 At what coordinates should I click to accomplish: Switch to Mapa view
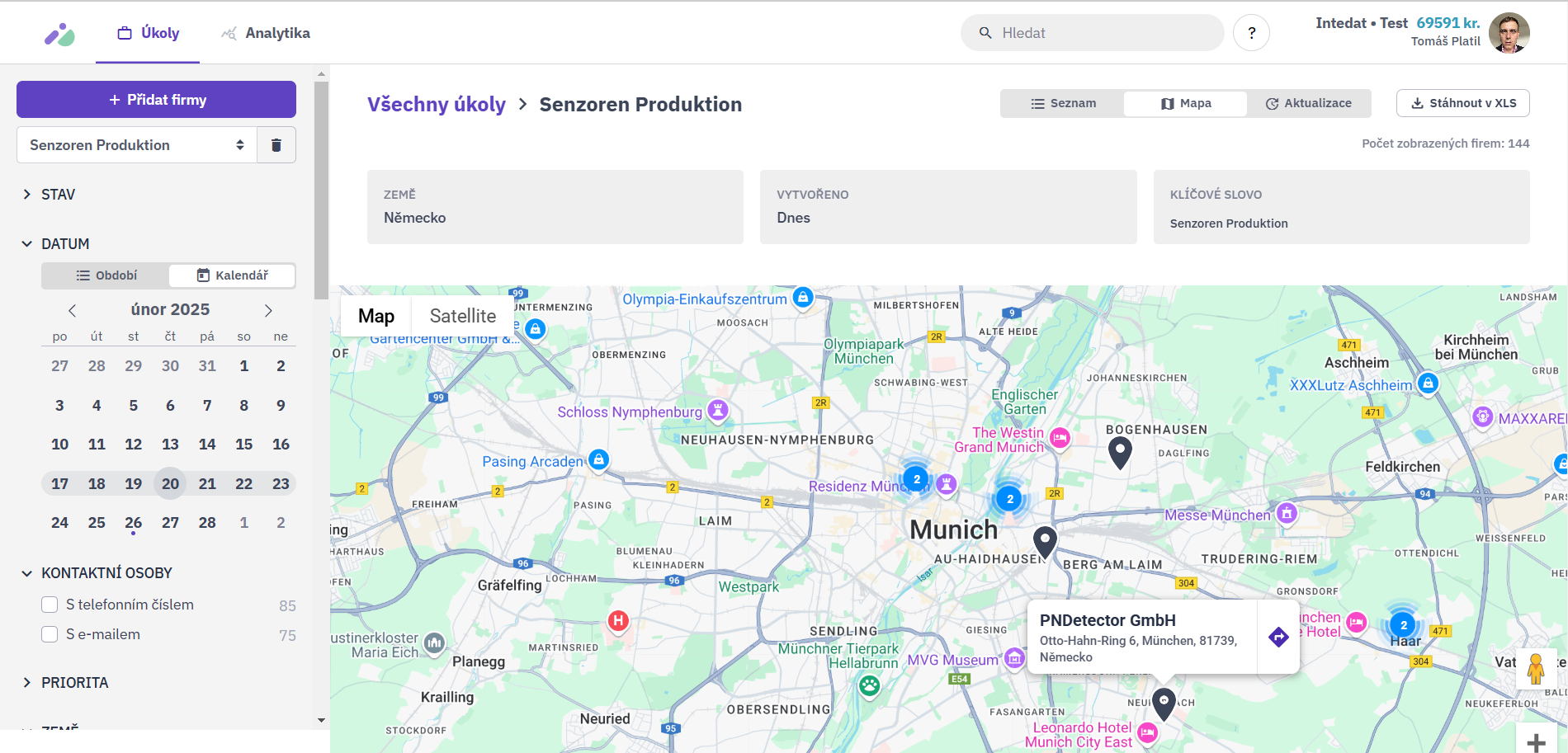pos(1186,103)
